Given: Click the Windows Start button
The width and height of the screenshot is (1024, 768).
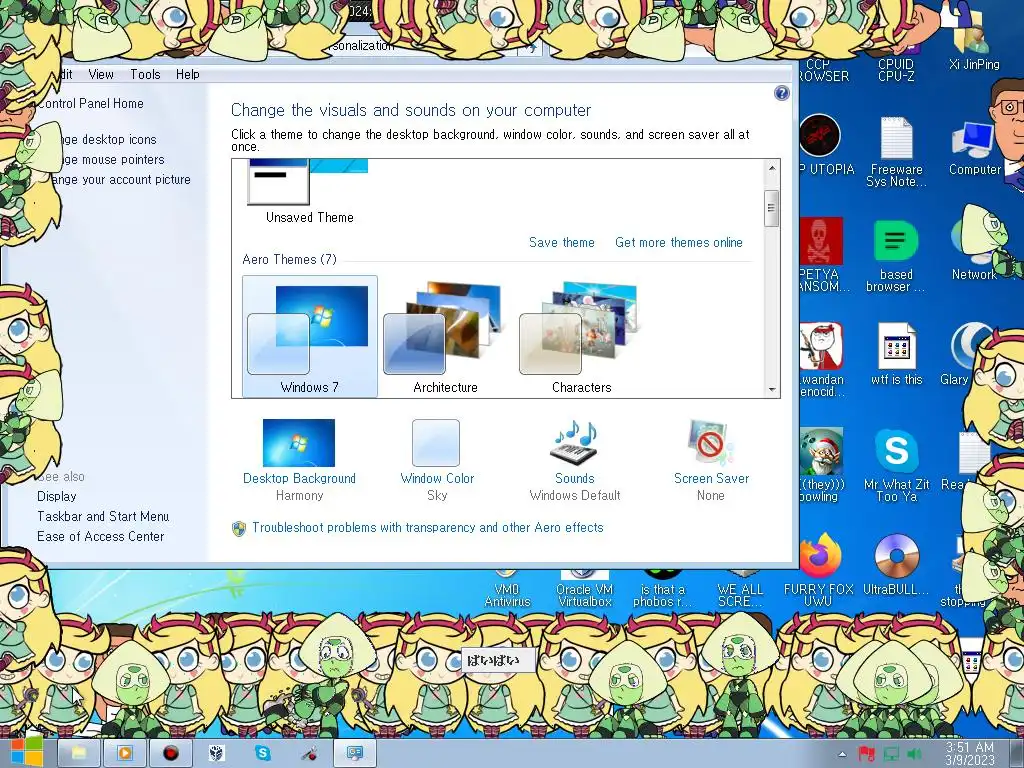Looking at the screenshot, I should pyautogui.click(x=26, y=752).
